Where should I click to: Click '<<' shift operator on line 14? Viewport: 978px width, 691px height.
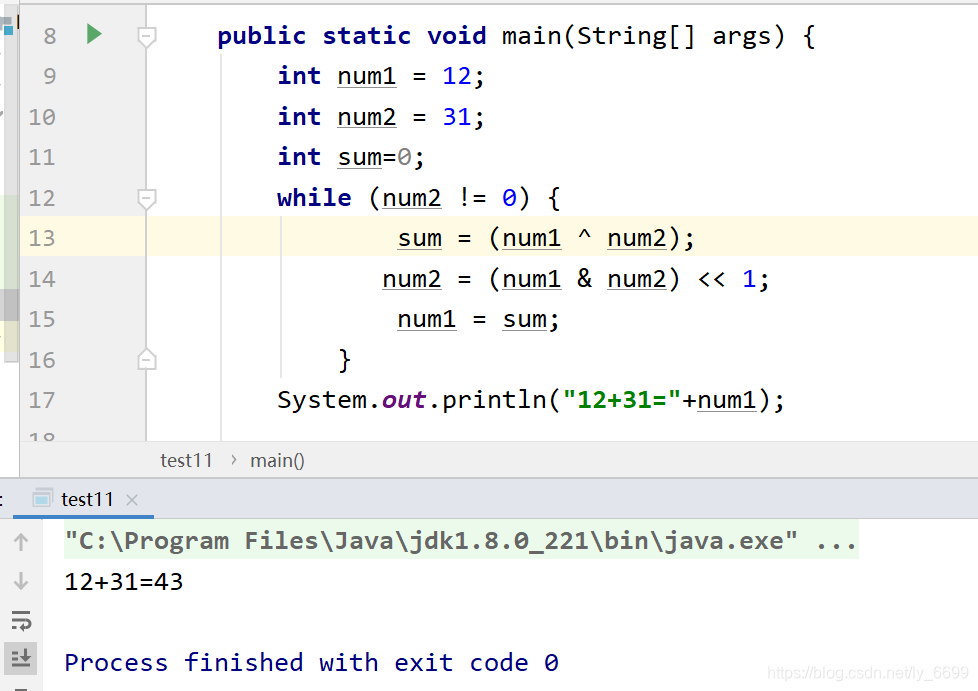712,279
